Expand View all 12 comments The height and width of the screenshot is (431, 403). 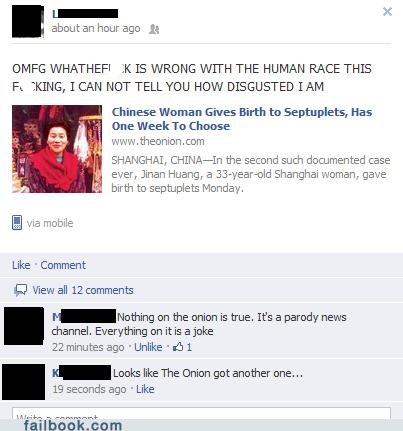[x=83, y=290]
